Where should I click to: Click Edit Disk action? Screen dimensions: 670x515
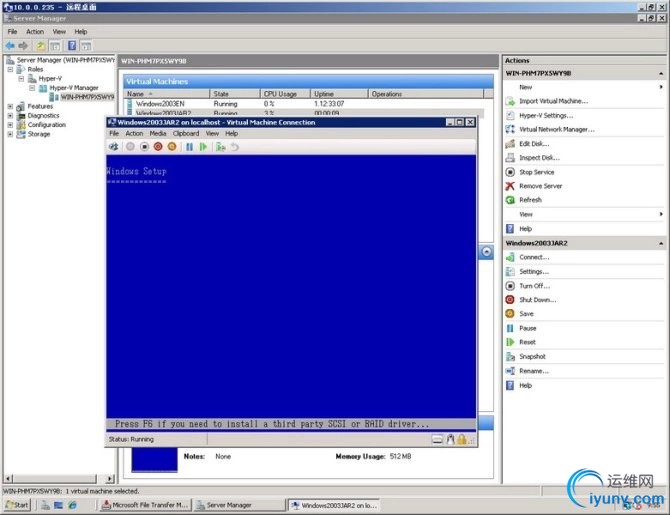(534, 144)
